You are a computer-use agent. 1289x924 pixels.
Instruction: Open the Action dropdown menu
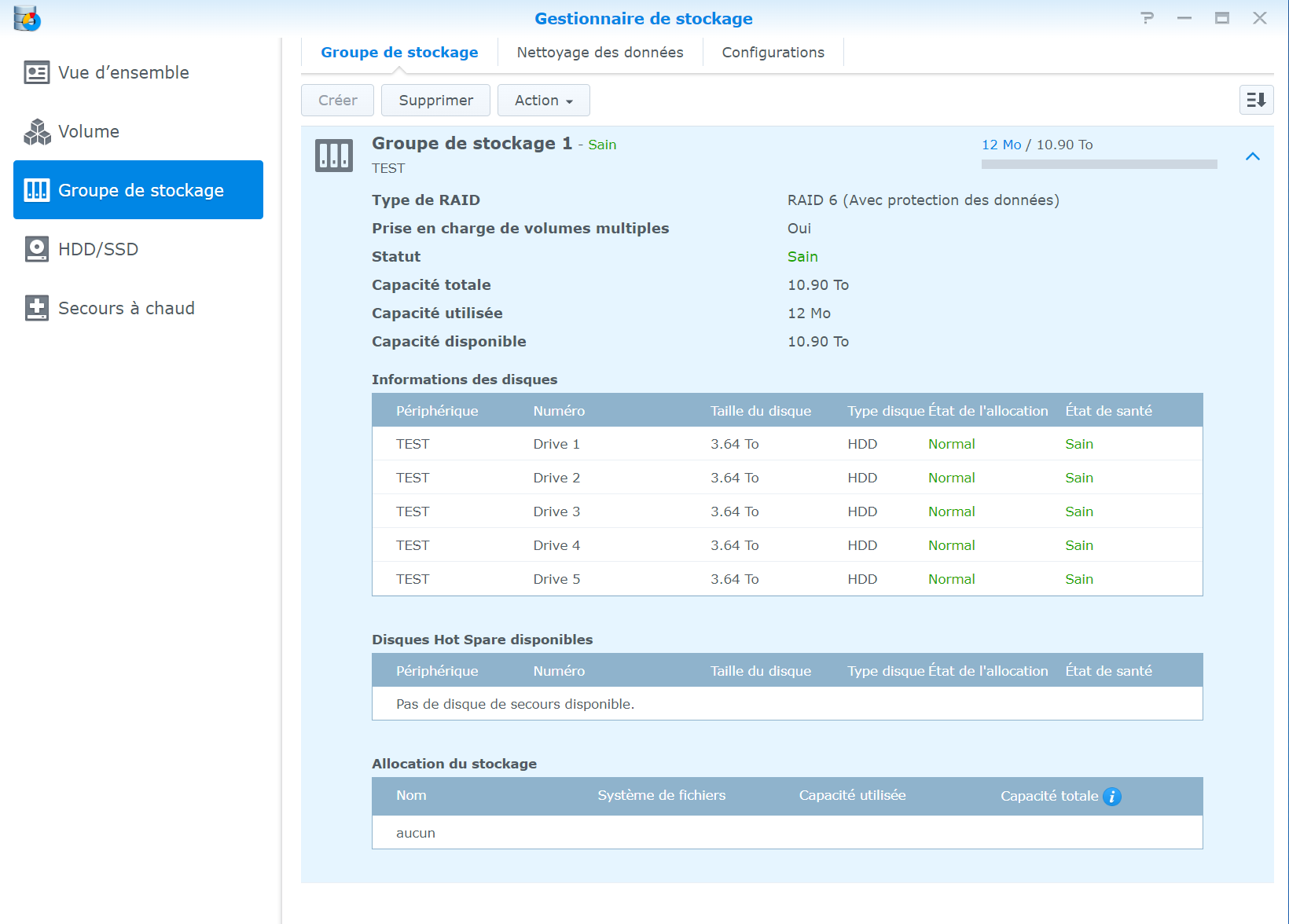pyautogui.click(x=543, y=101)
